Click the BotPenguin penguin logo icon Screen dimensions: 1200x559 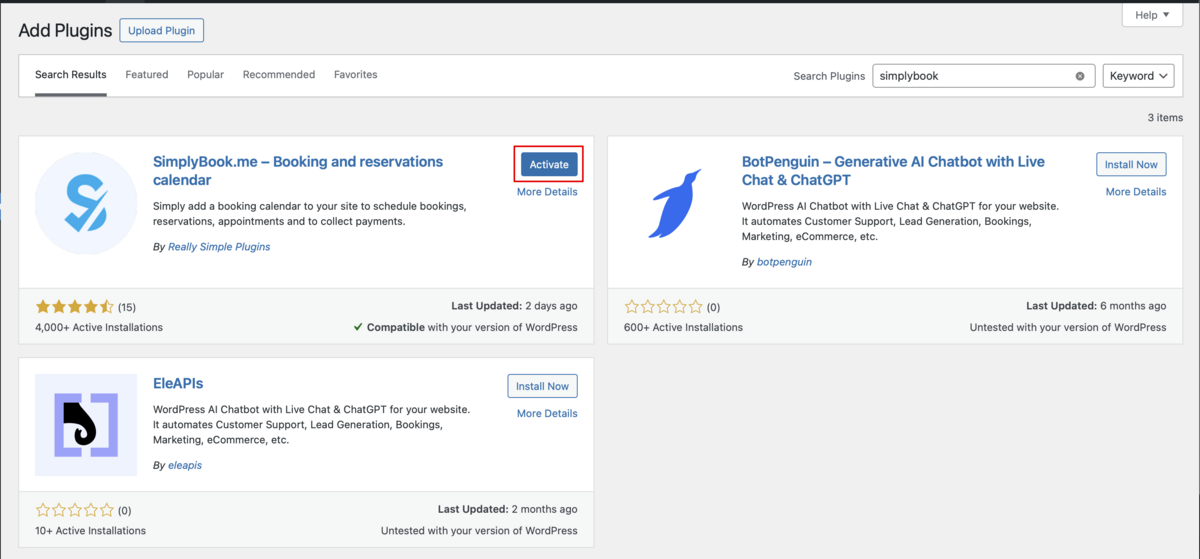click(x=675, y=204)
